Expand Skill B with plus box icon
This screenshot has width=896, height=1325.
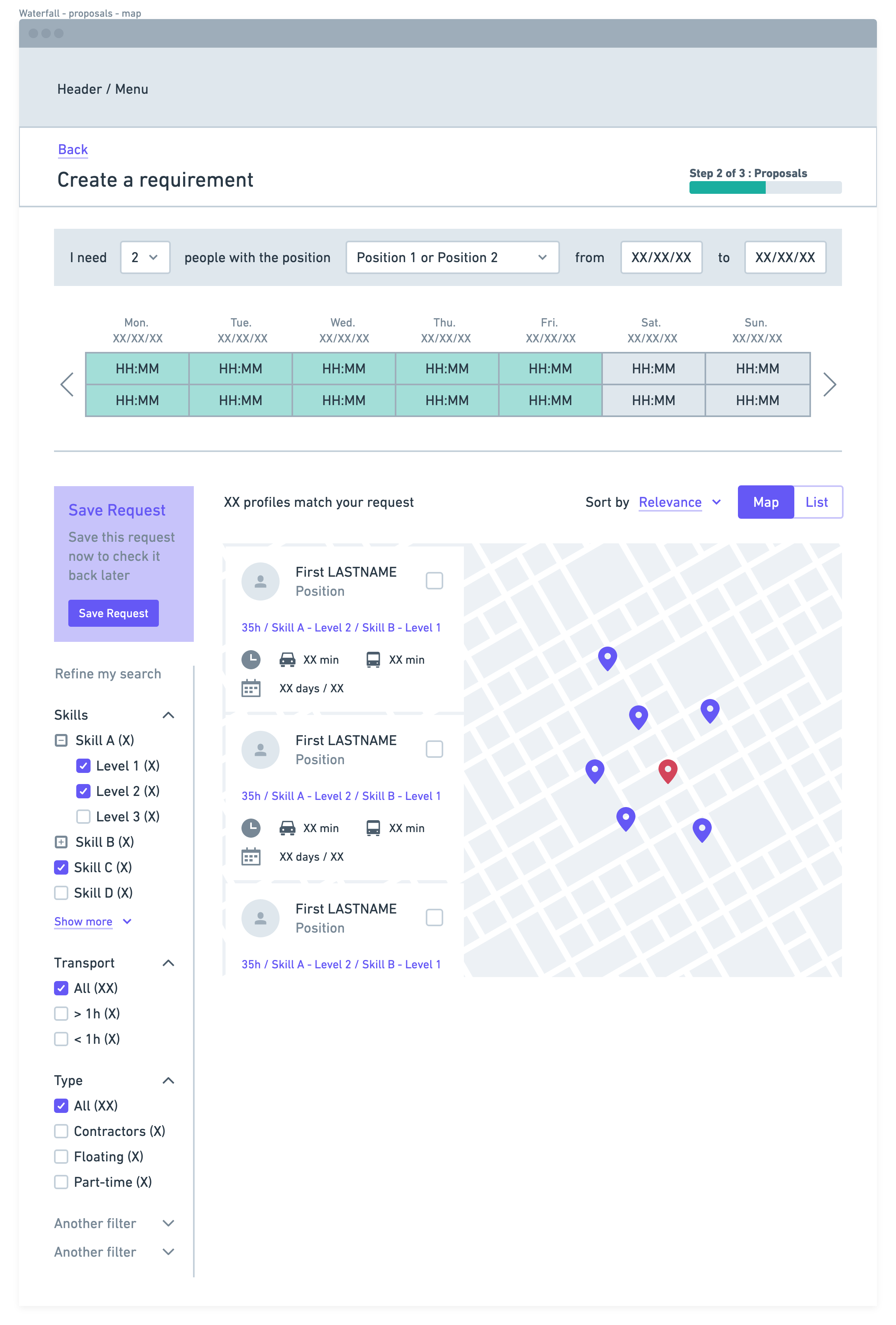click(x=61, y=842)
